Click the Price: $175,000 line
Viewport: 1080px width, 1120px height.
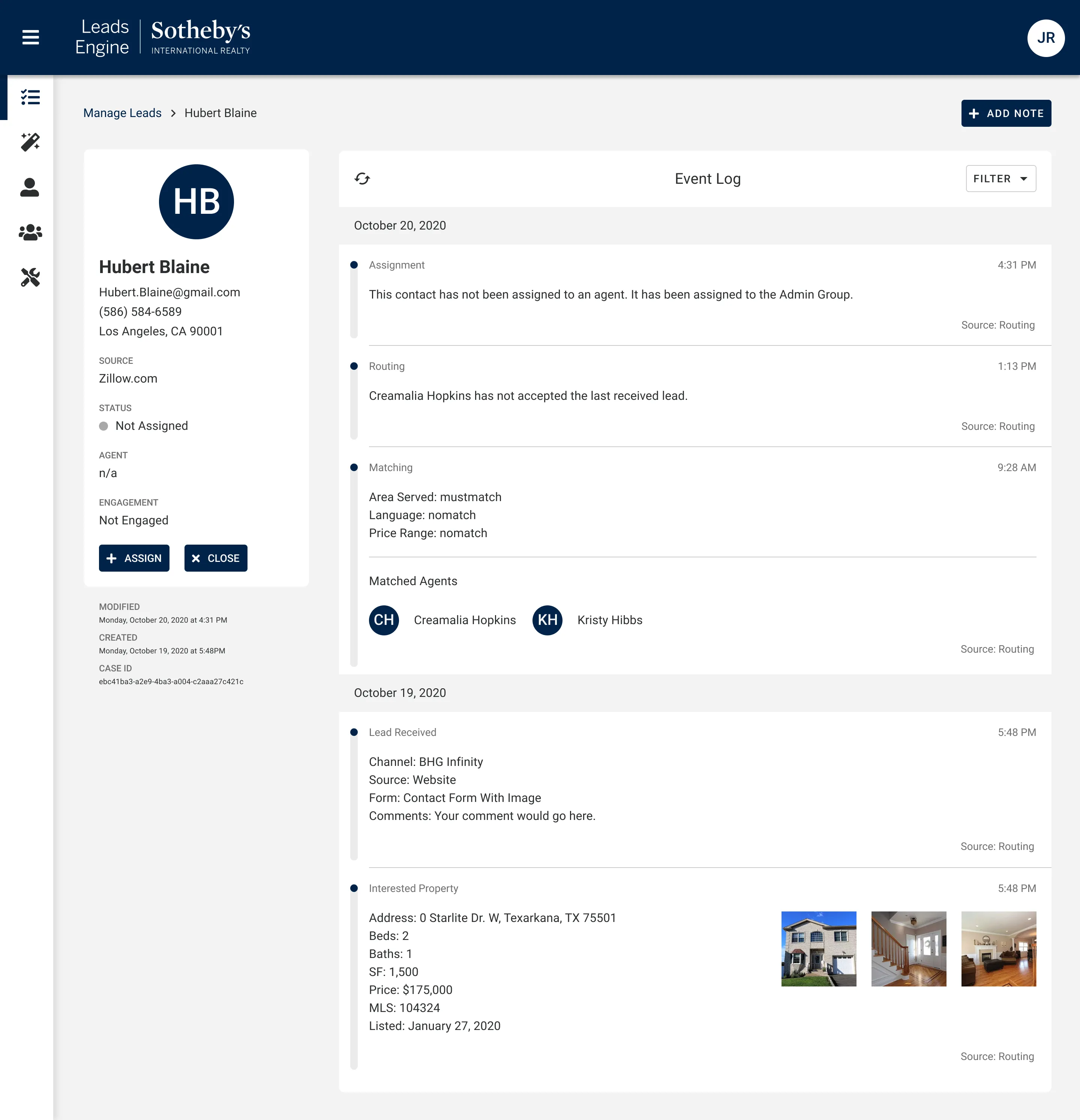[411, 990]
